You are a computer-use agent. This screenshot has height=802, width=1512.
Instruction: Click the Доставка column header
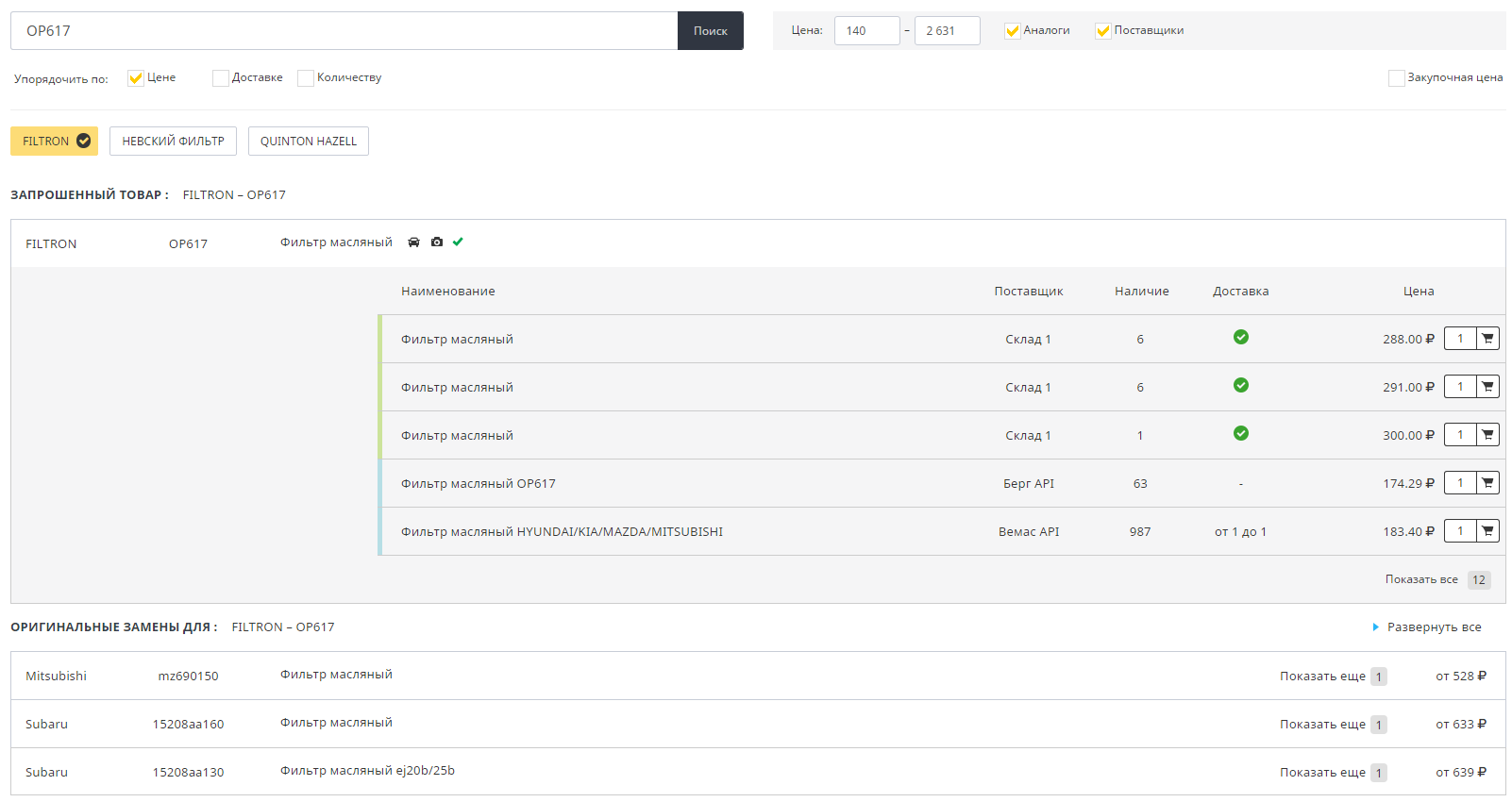tap(1241, 292)
